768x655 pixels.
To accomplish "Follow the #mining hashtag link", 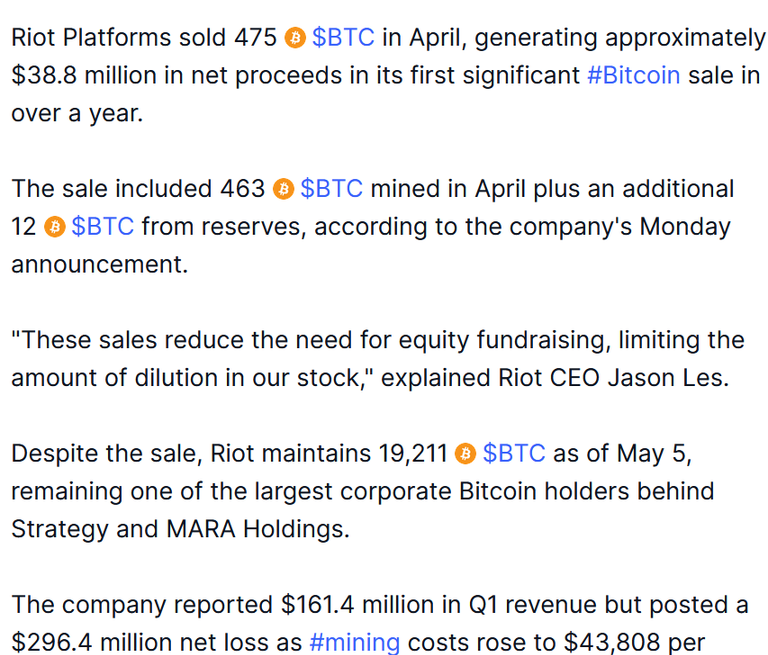I will tap(355, 642).
